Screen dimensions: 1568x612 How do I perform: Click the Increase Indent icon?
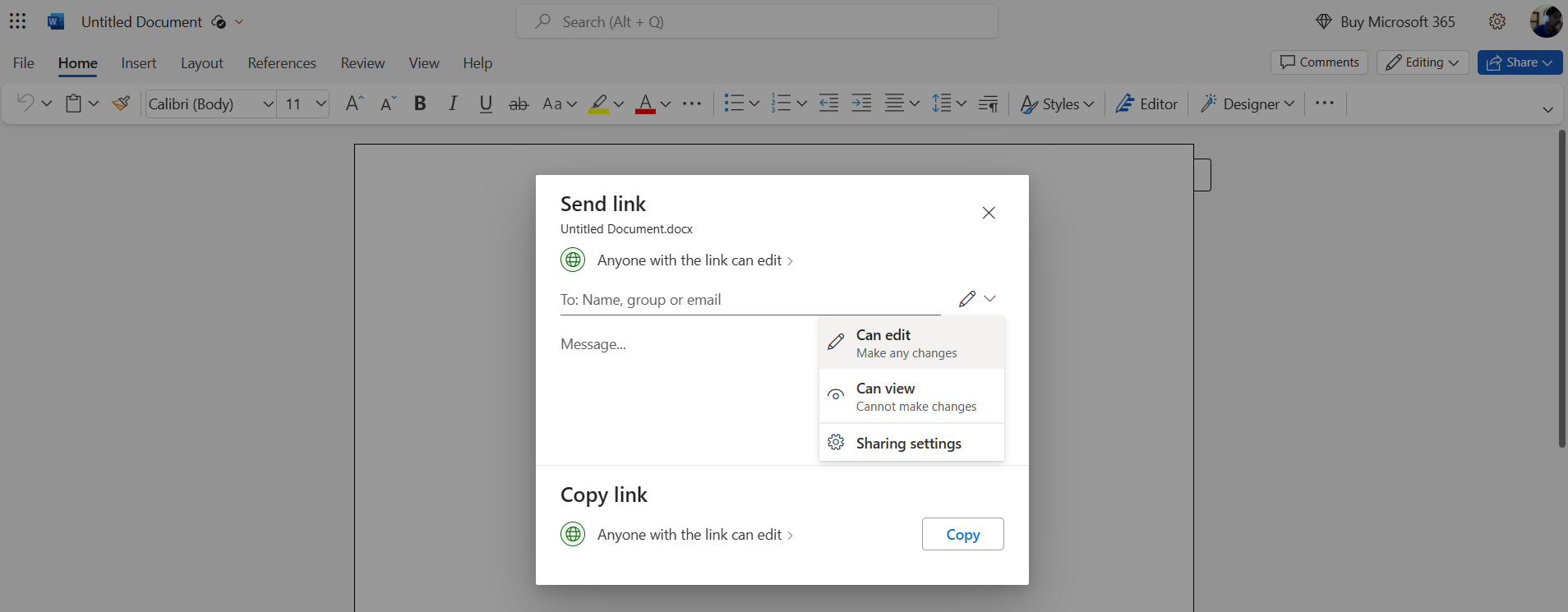pyautogui.click(x=861, y=104)
